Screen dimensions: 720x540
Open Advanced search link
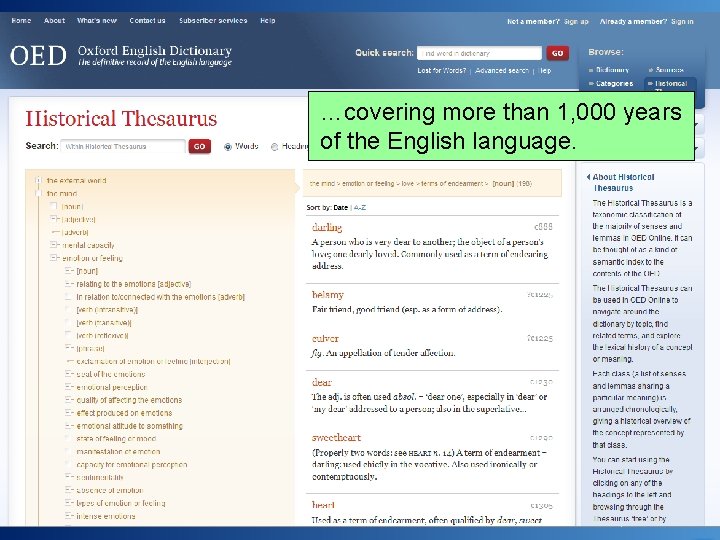coord(502,71)
